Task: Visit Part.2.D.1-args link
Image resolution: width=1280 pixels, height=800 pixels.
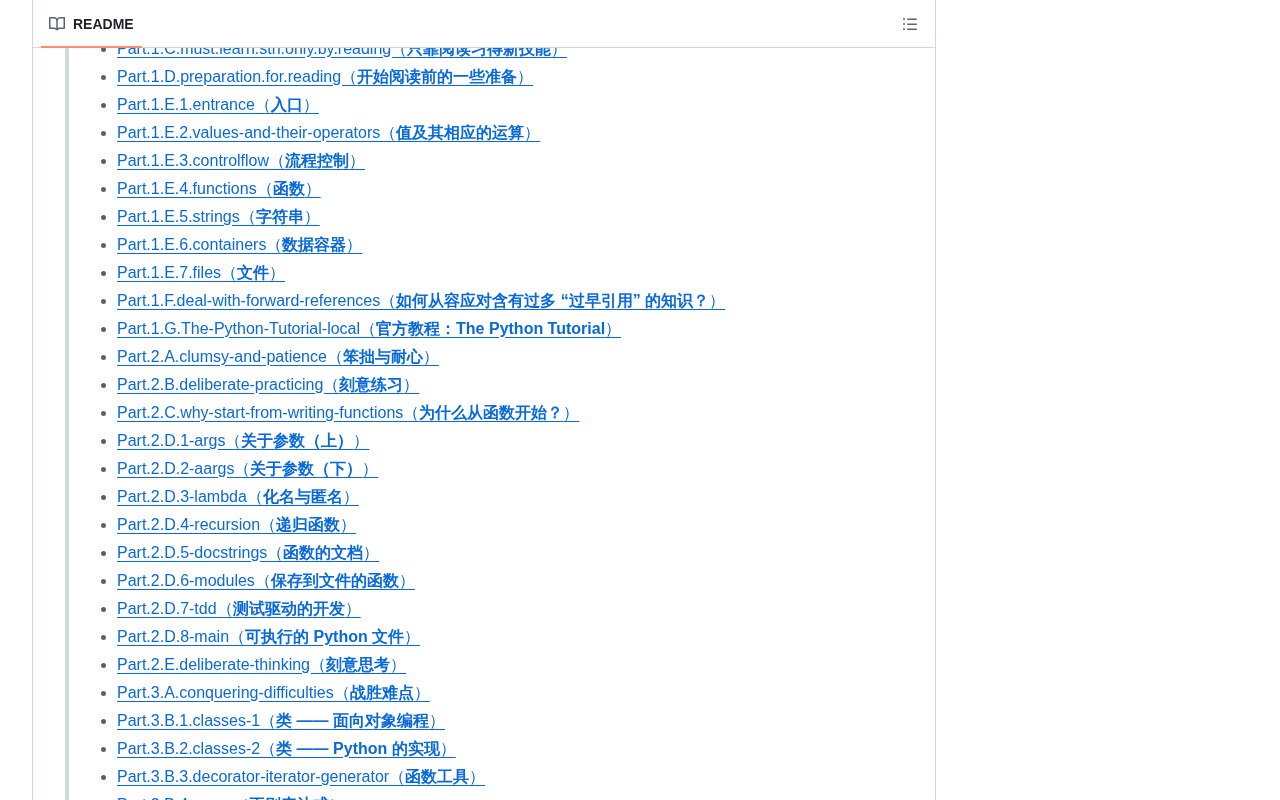Action: pos(243,441)
